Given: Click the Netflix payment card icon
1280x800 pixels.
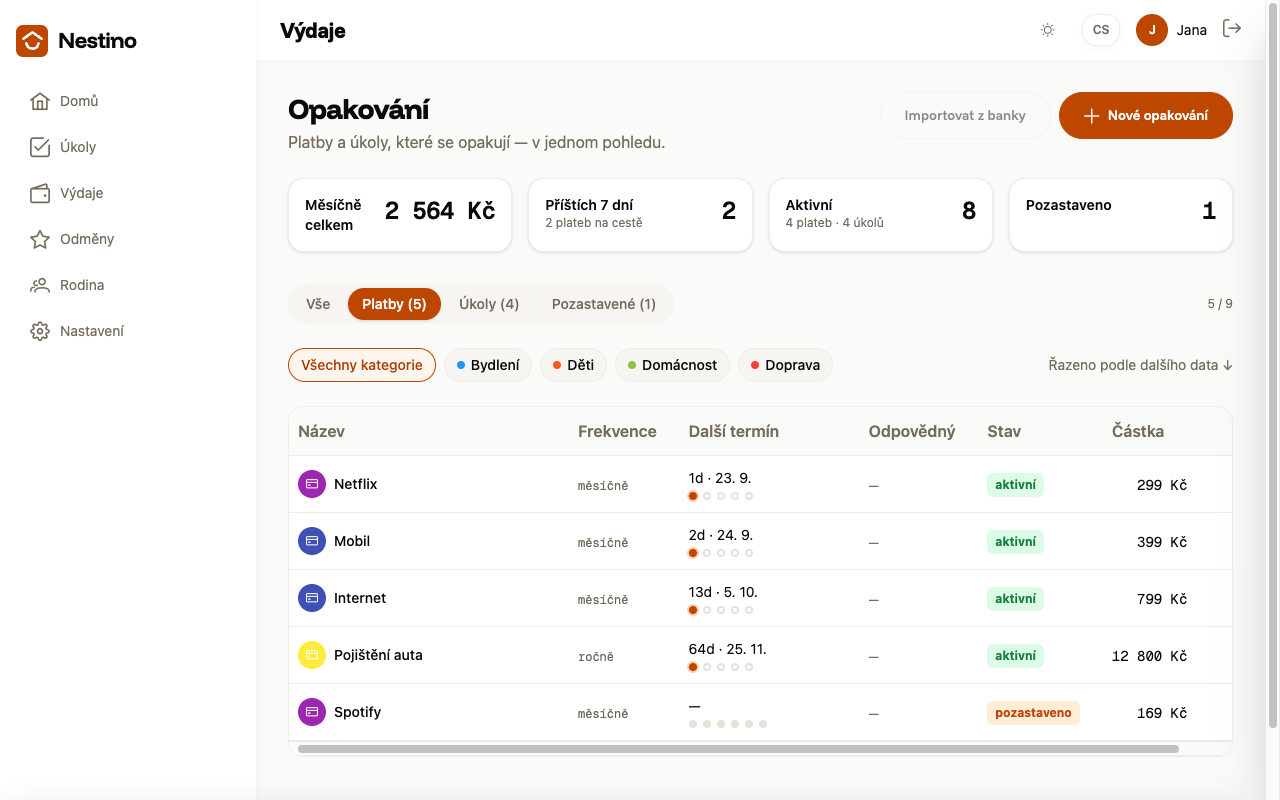Looking at the screenshot, I should pos(312,484).
